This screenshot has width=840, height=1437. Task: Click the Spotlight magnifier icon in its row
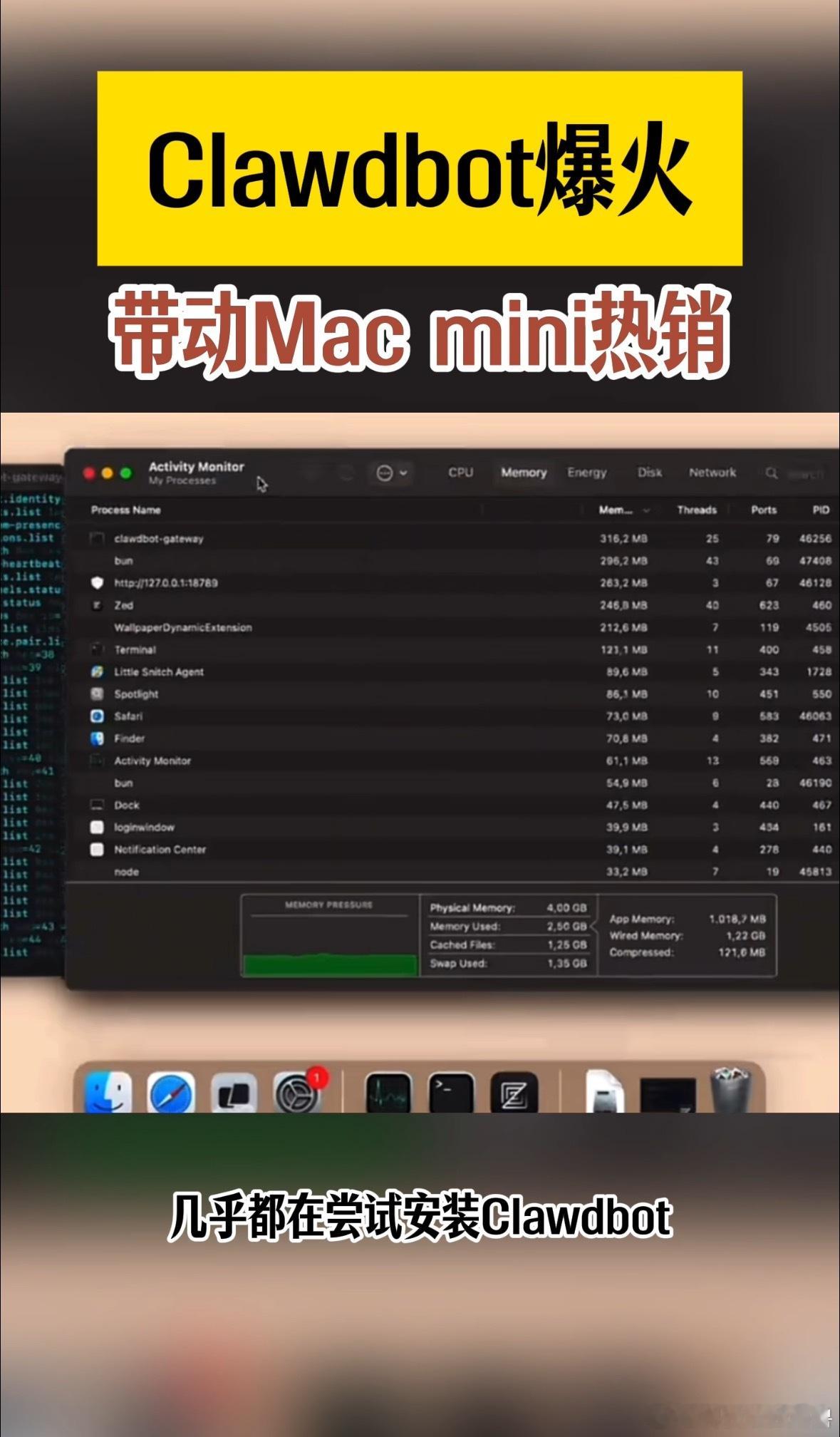[x=98, y=694]
